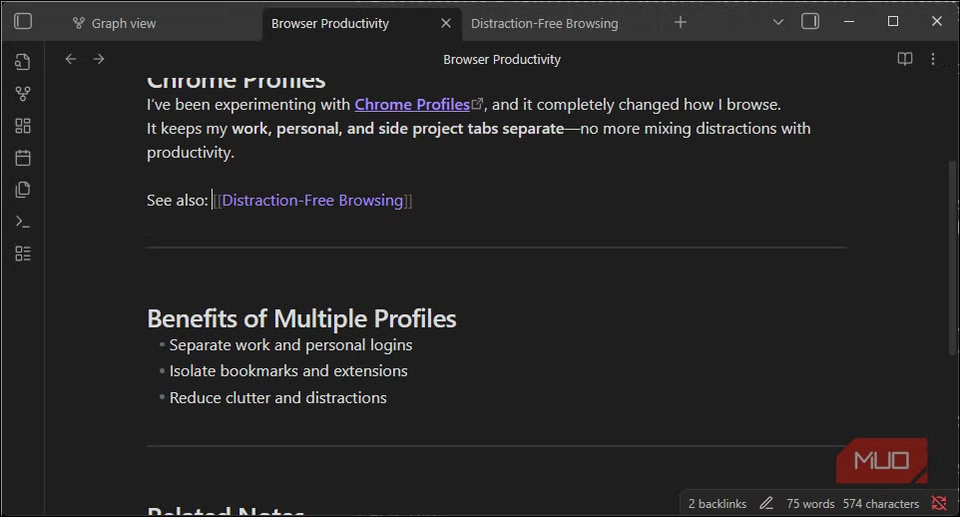
Task: Create a new canvas from the ribbon
Action: (23, 126)
